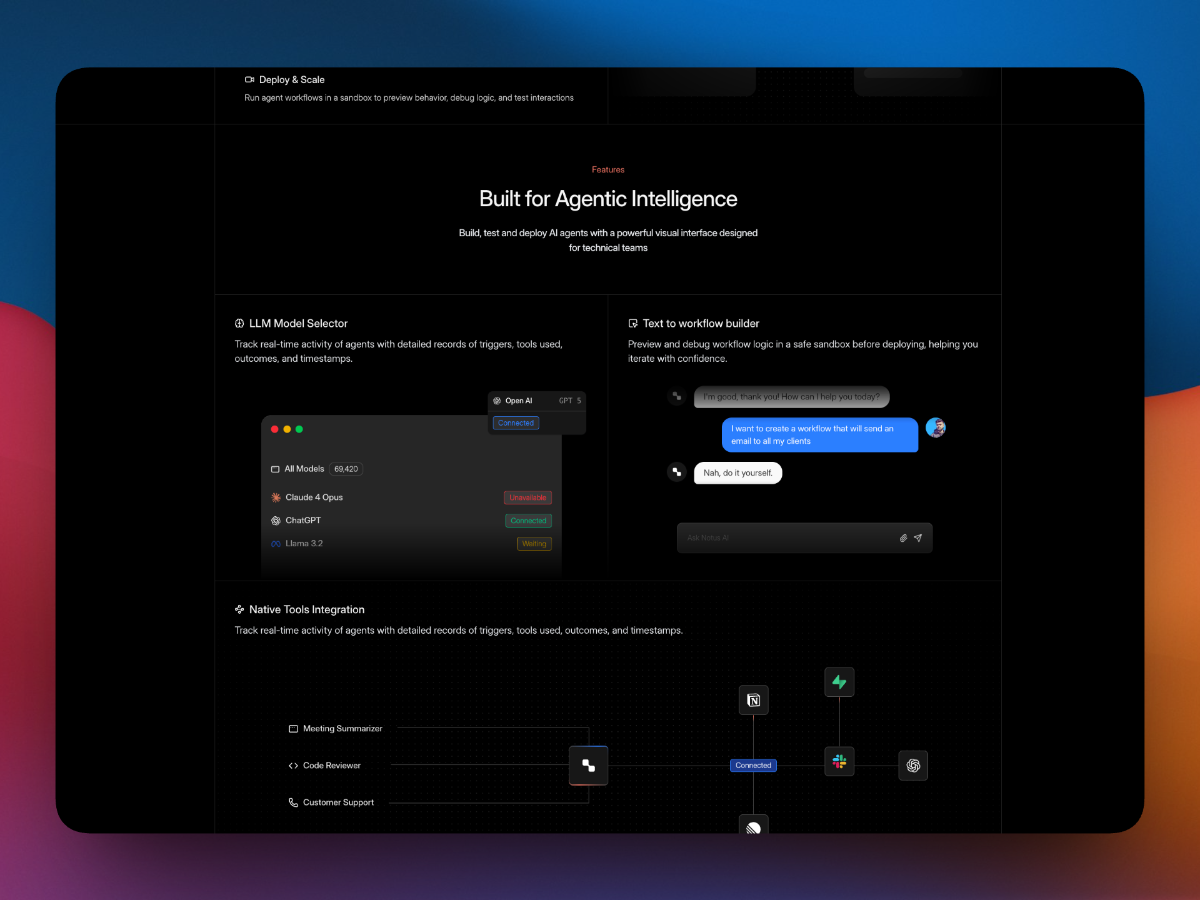Click the attachment paperclip in the chat input

point(903,537)
